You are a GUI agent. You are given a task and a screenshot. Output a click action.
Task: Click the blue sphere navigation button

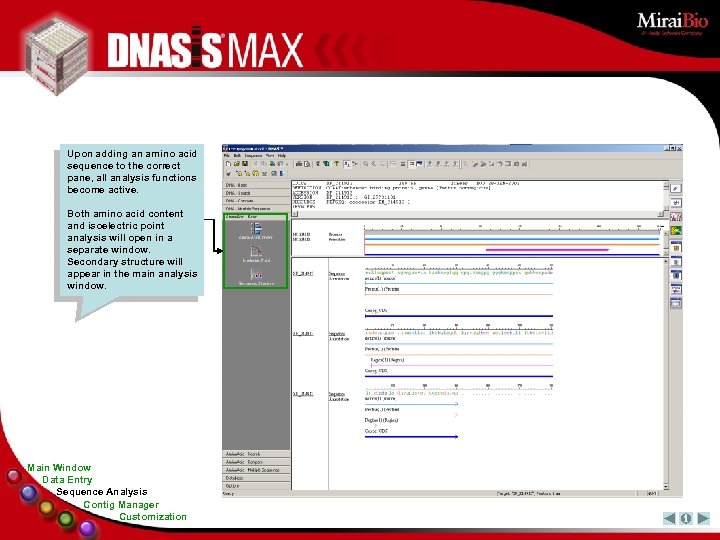tap(29, 493)
